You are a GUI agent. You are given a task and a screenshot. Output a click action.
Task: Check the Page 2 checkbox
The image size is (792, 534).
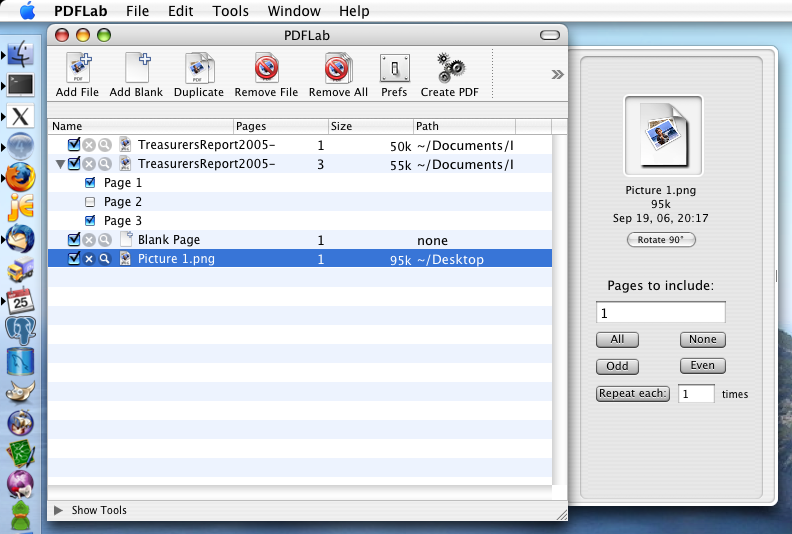[x=90, y=202]
